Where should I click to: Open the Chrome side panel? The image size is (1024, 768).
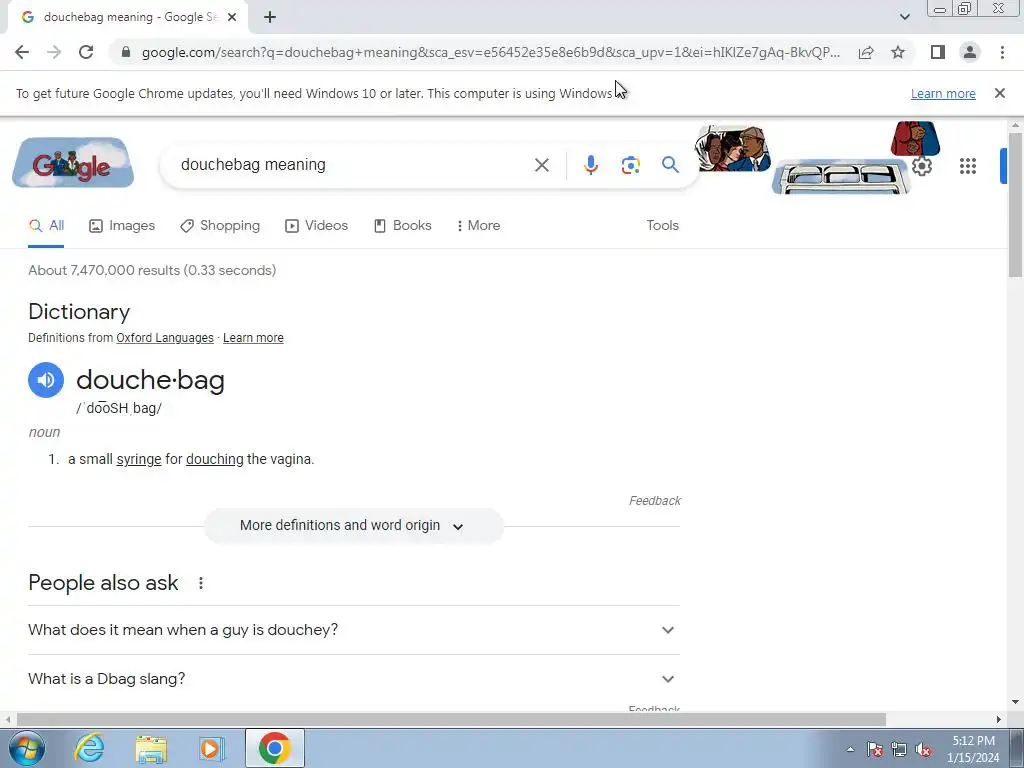938,52
